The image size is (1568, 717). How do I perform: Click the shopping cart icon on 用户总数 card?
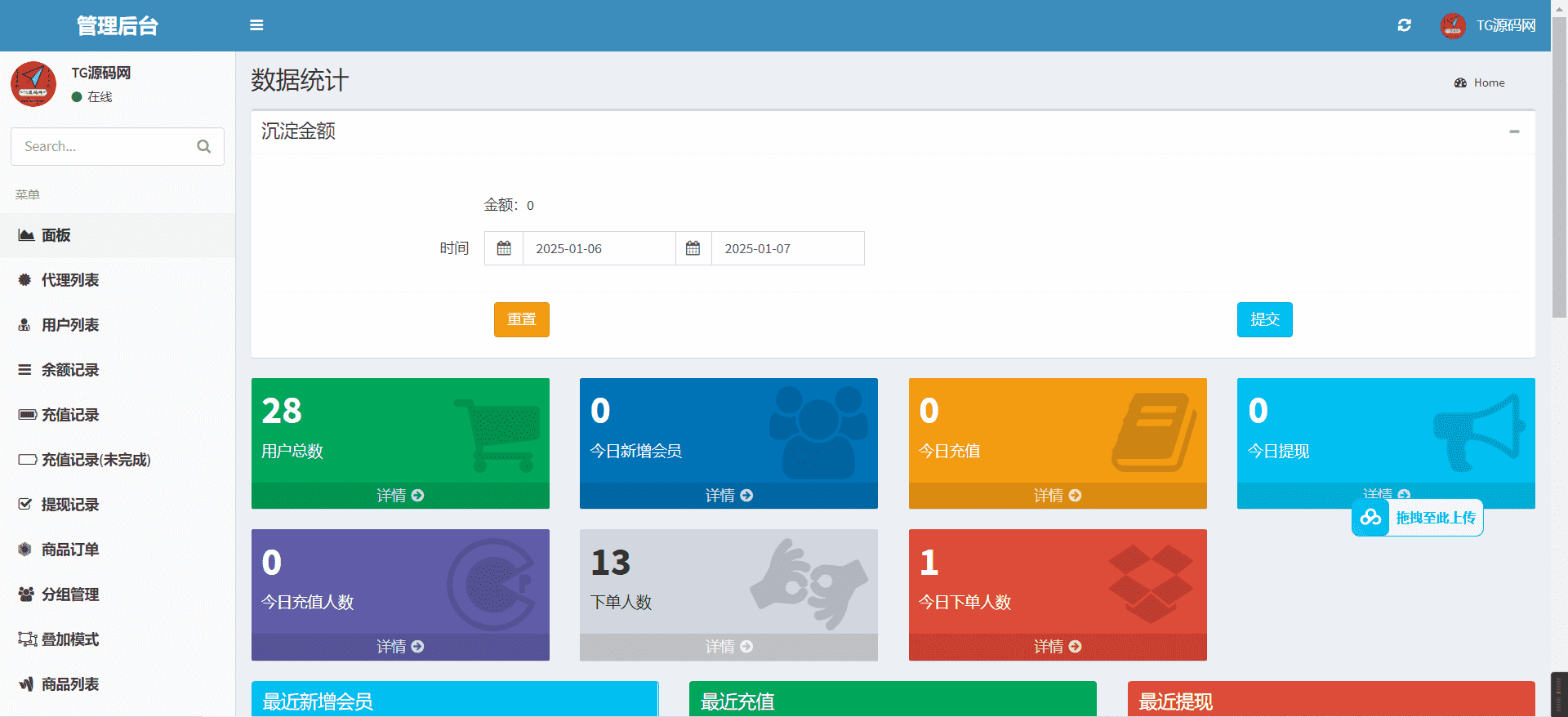pos(498,434)
